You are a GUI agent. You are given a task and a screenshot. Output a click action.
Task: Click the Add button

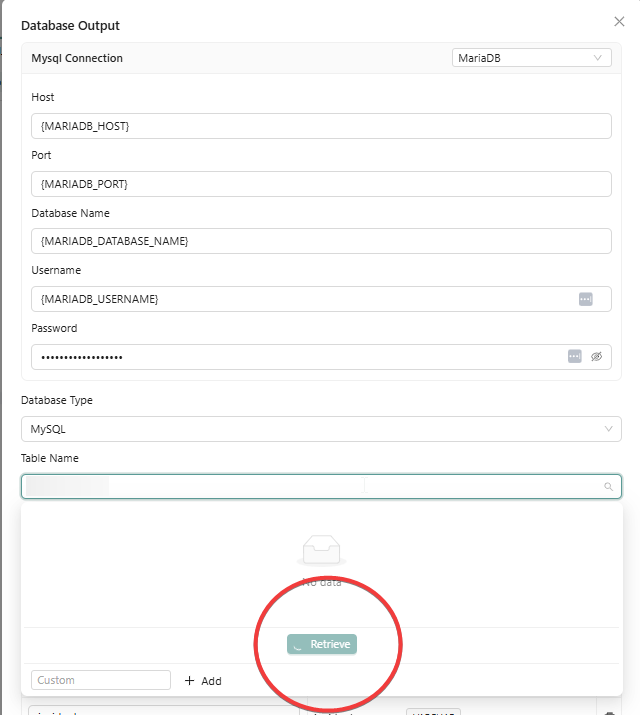[203, 681]
